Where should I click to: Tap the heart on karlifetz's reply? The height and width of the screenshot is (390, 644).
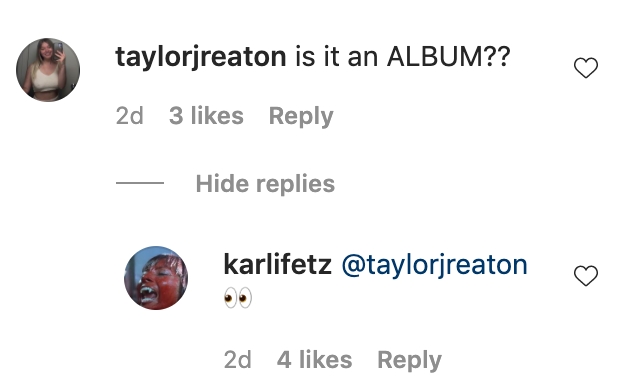586,275
